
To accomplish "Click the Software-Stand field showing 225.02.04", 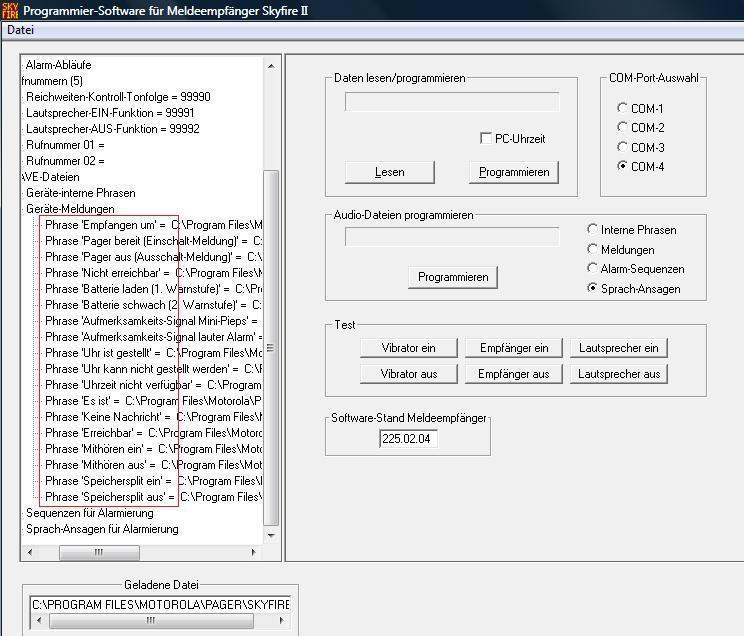I will point(408,439).
